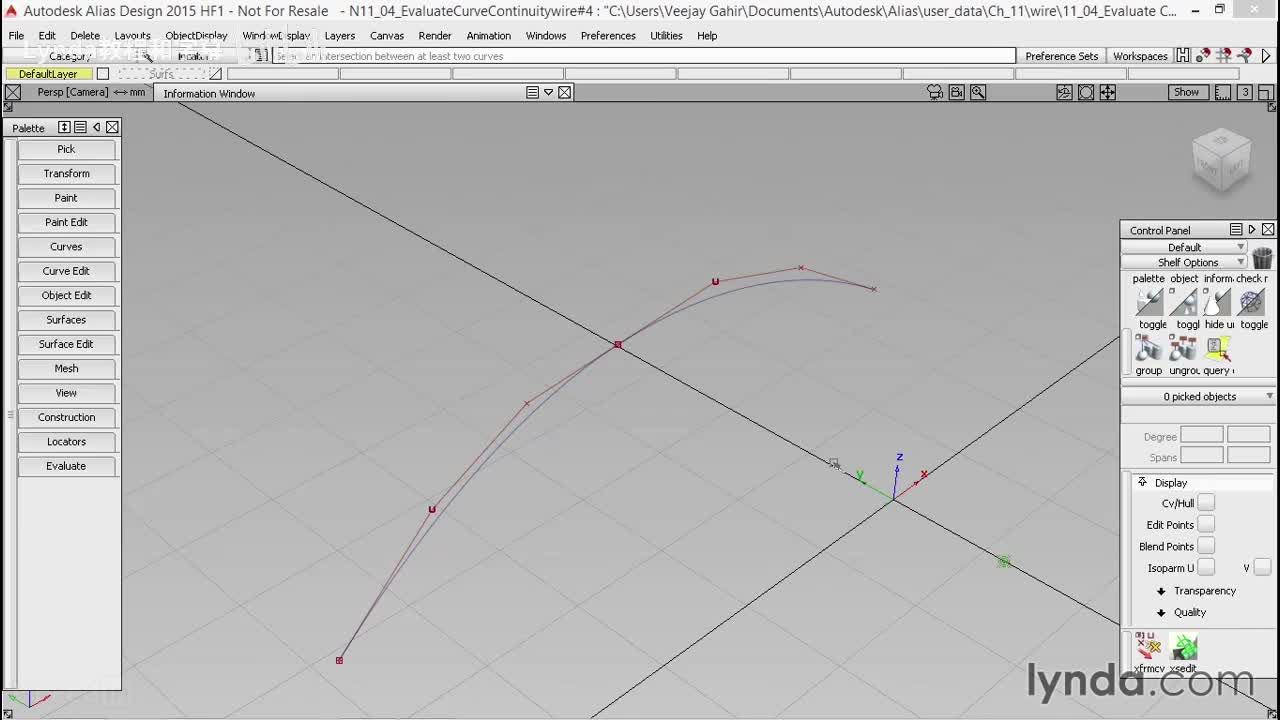The height and width of the screenshot is (720, 1280).
Task: Click the Palette up-down arrows icon
Action: point(64,127)
